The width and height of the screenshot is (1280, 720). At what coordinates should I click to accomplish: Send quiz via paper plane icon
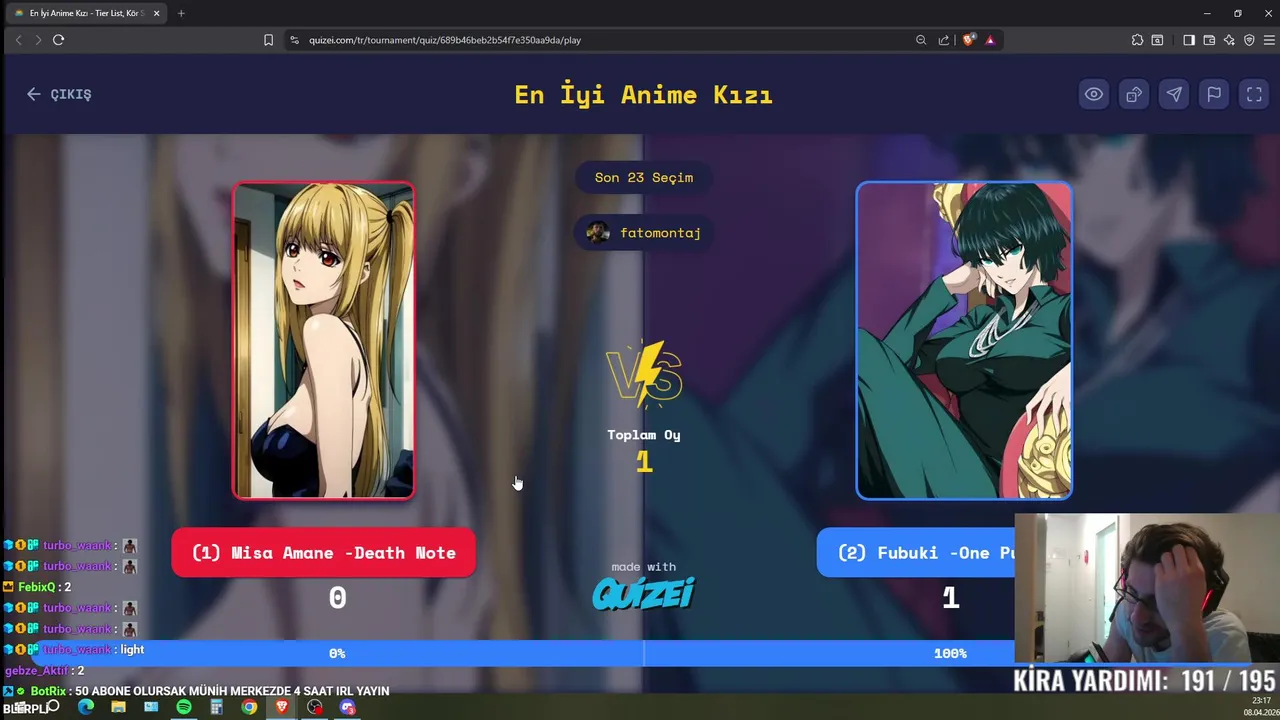pyautogui.click(x=1174, y=94)
